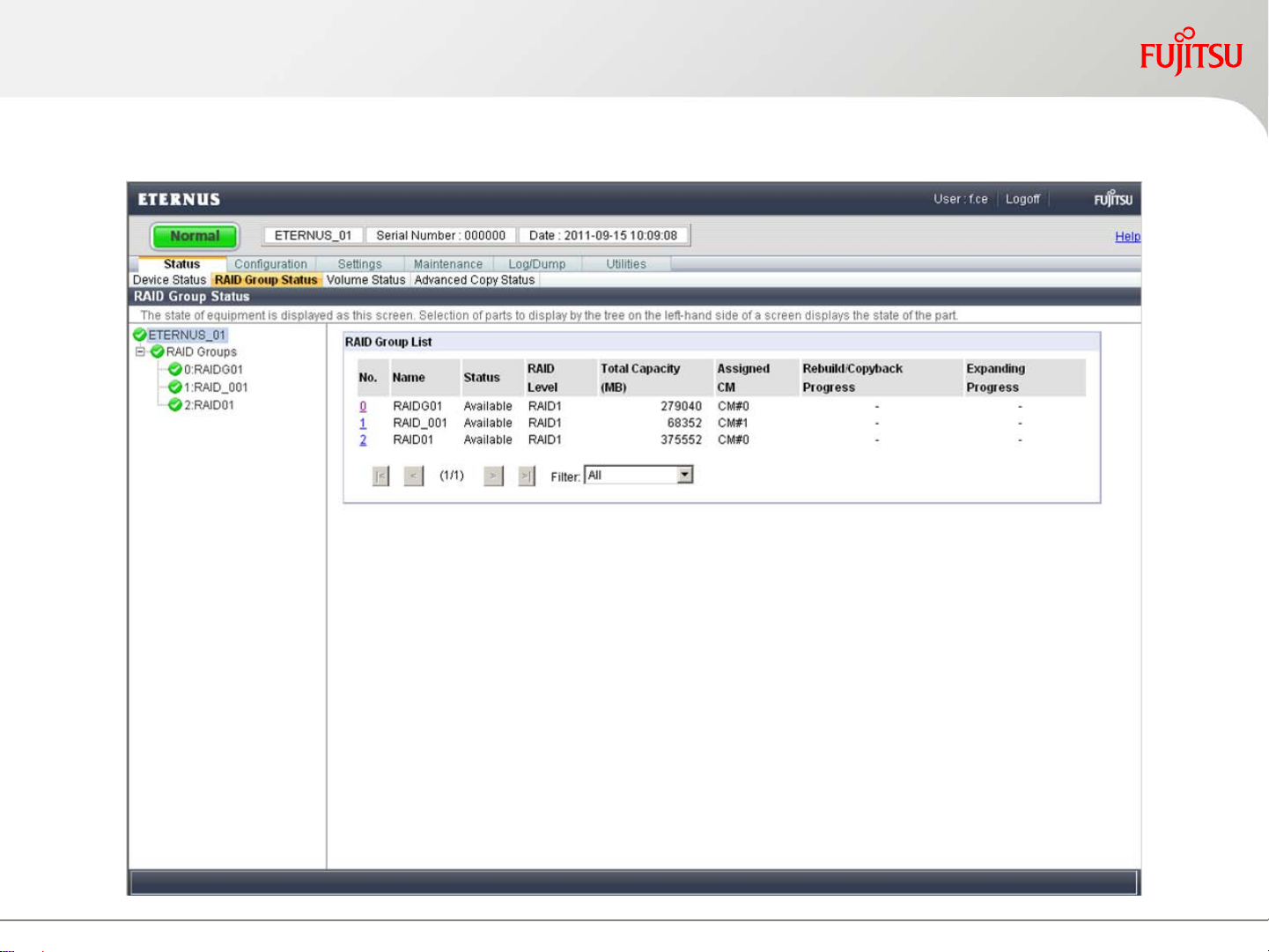Click the RAIDG01 name cell
Screen dimensions: 1269x952
click(417, 406)
